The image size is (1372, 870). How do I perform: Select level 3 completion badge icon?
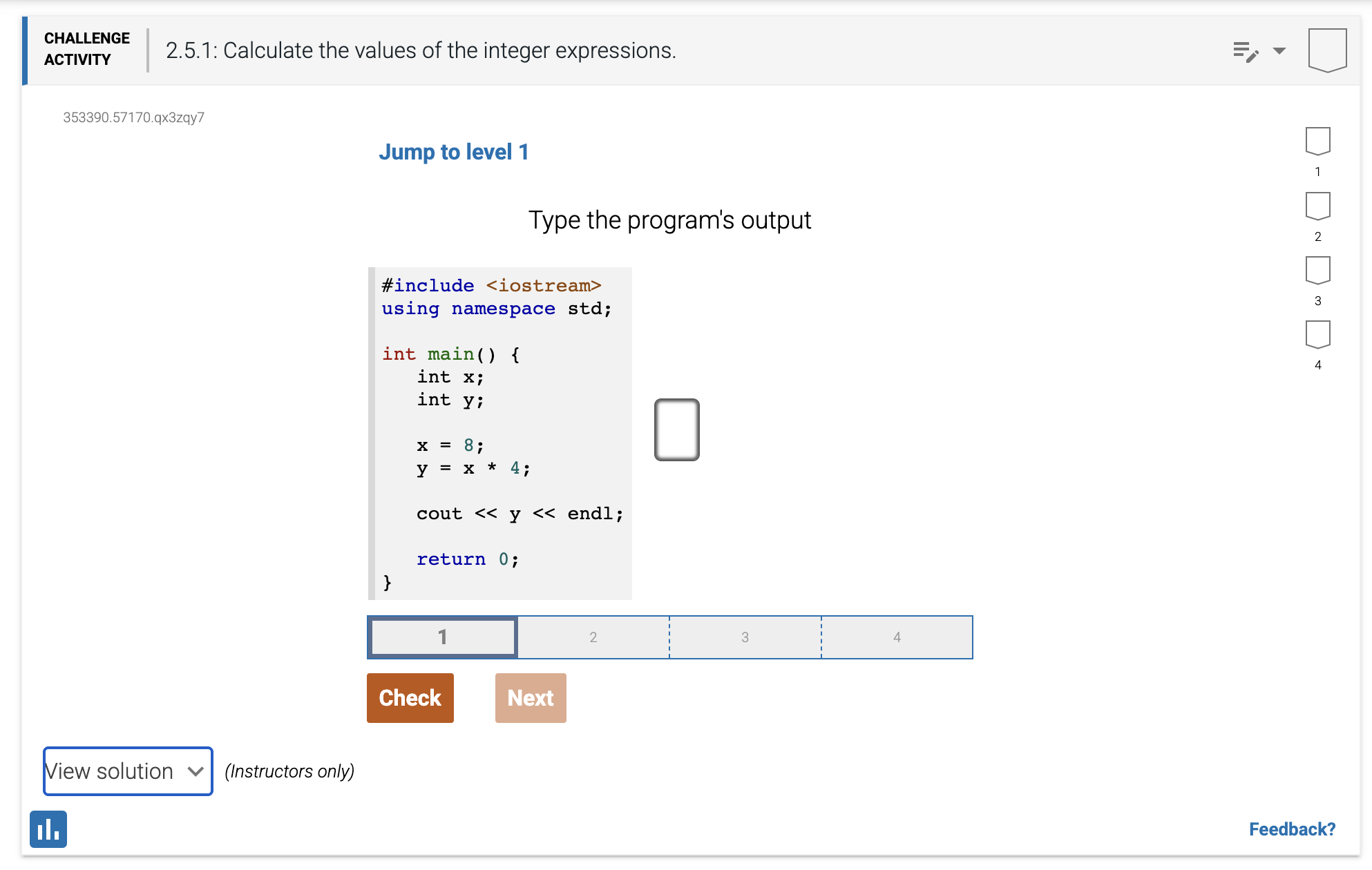pyautogui.click(x=1317, y=270)
